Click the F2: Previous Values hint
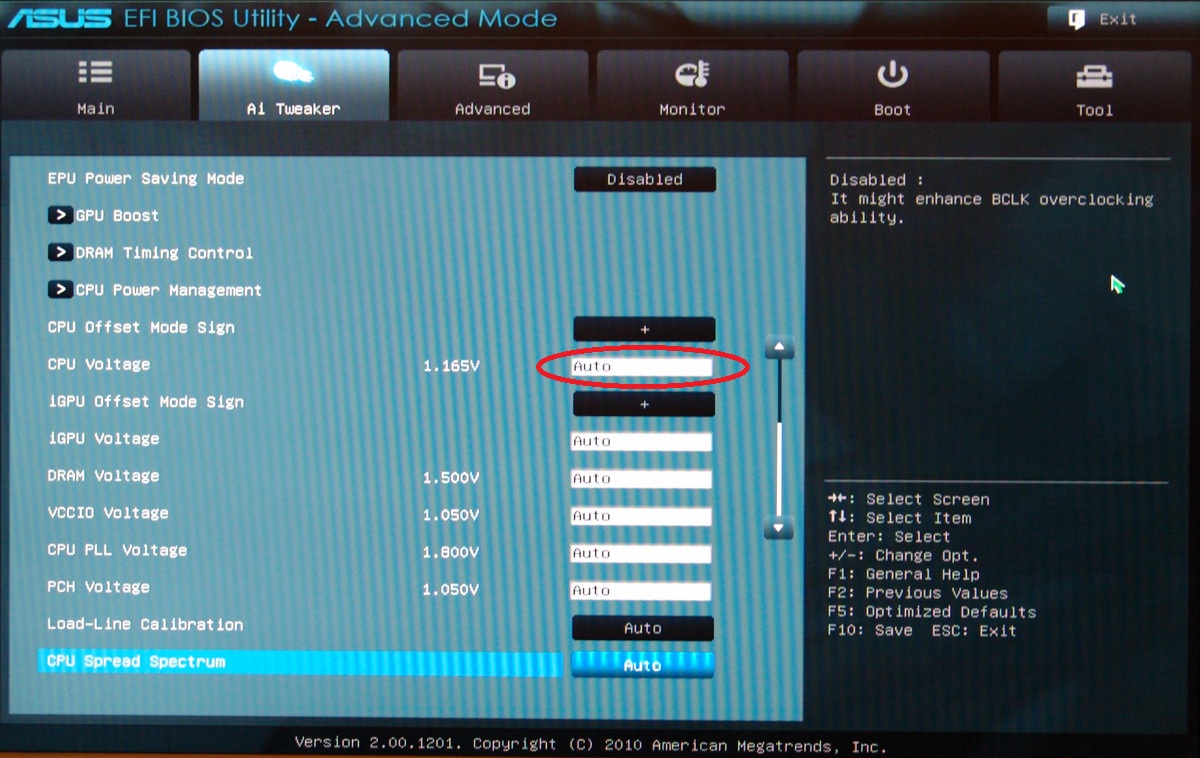Screen dimensions: 1200x758 (918, 593)
